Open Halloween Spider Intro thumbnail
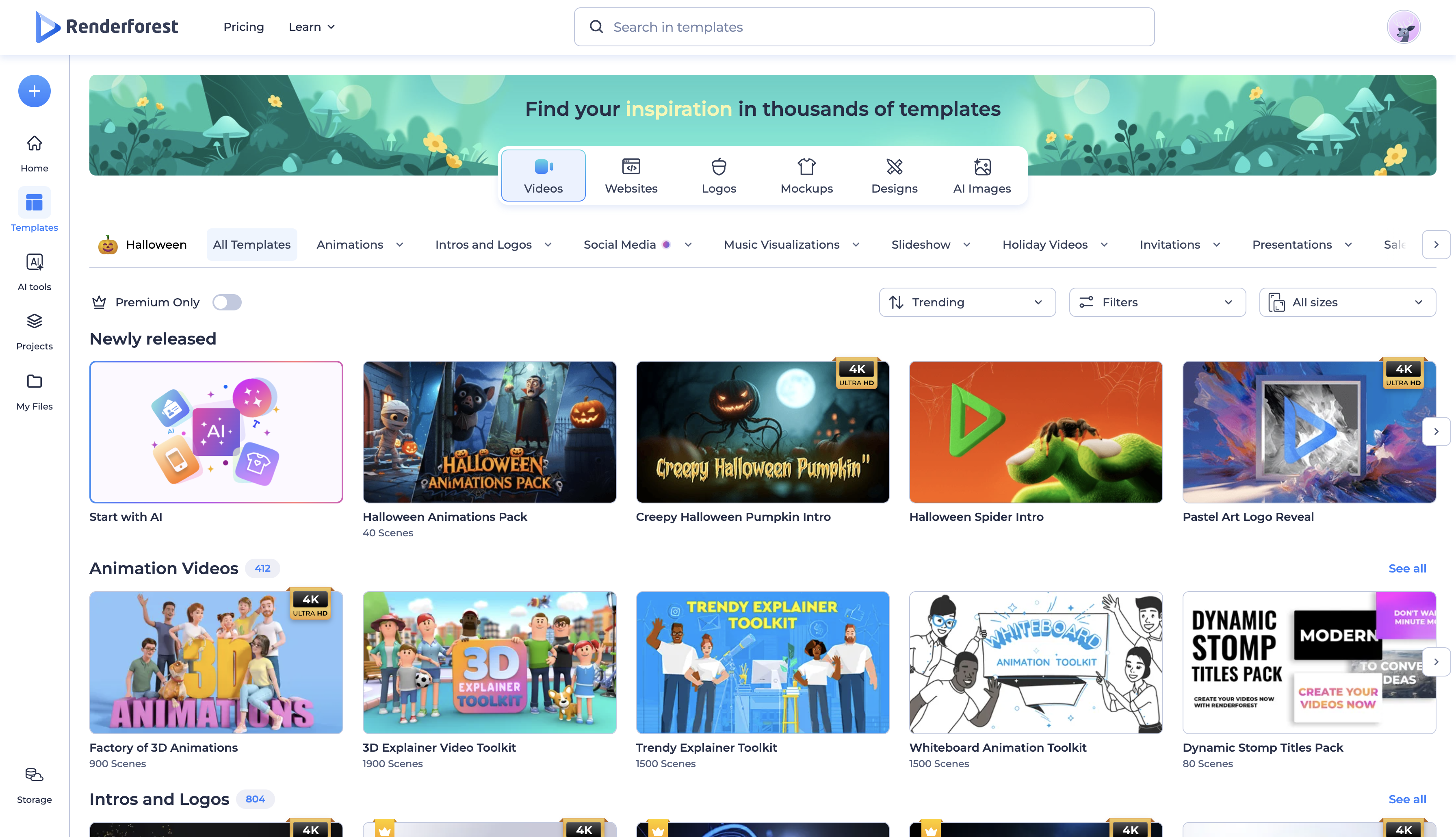 (x=1036, y=432)
